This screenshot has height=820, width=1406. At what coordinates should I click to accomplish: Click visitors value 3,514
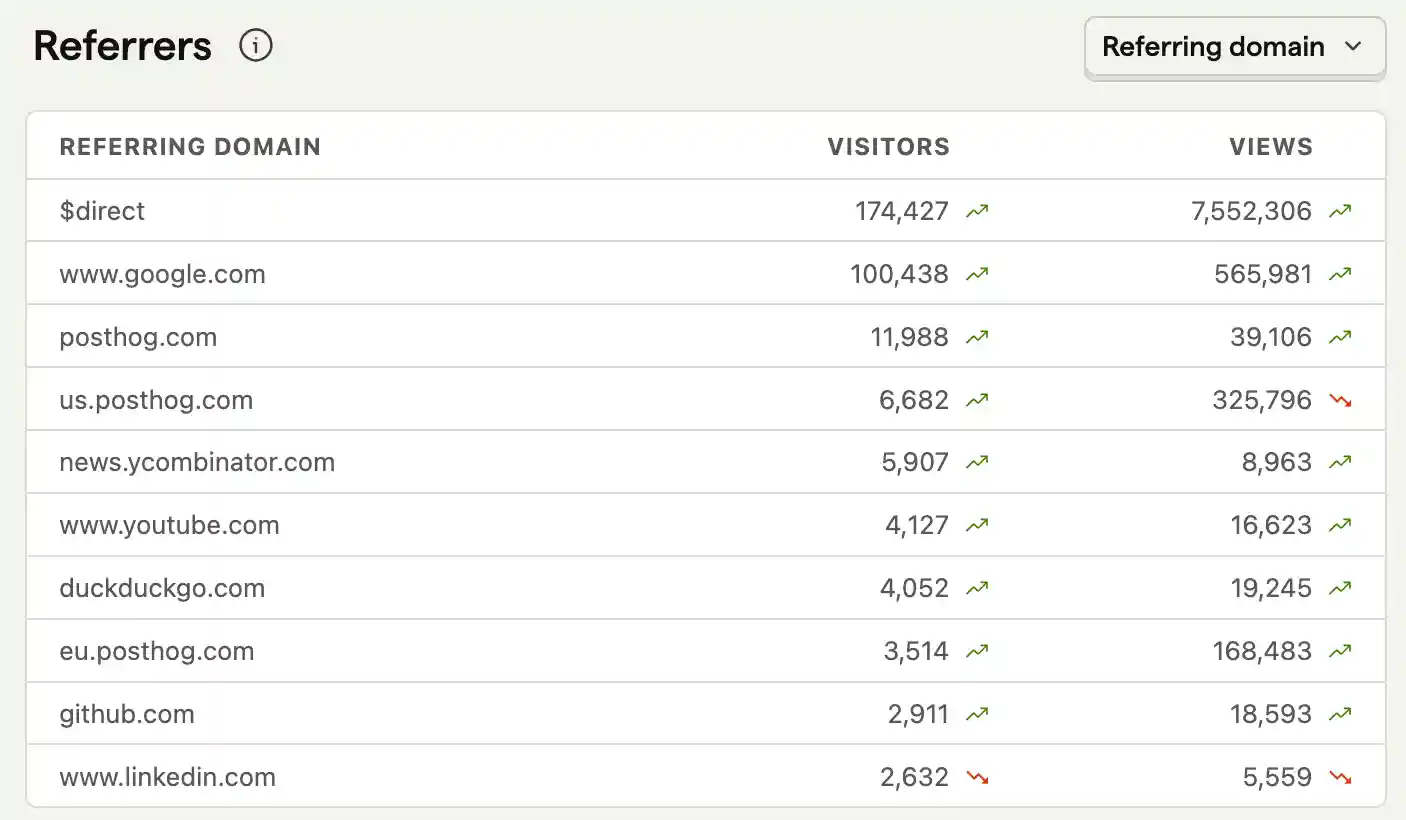pyautogui.click(x=916, y=651)
